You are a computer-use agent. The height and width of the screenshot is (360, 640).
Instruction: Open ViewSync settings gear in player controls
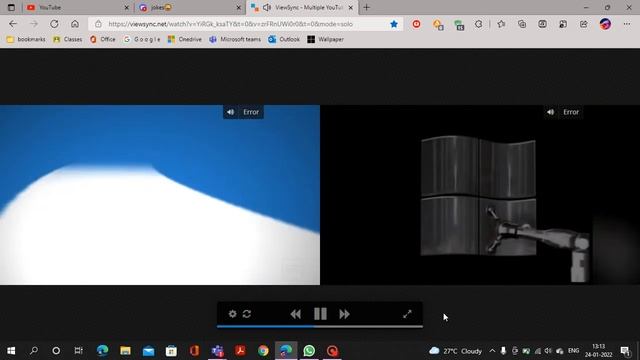point(232,314)
